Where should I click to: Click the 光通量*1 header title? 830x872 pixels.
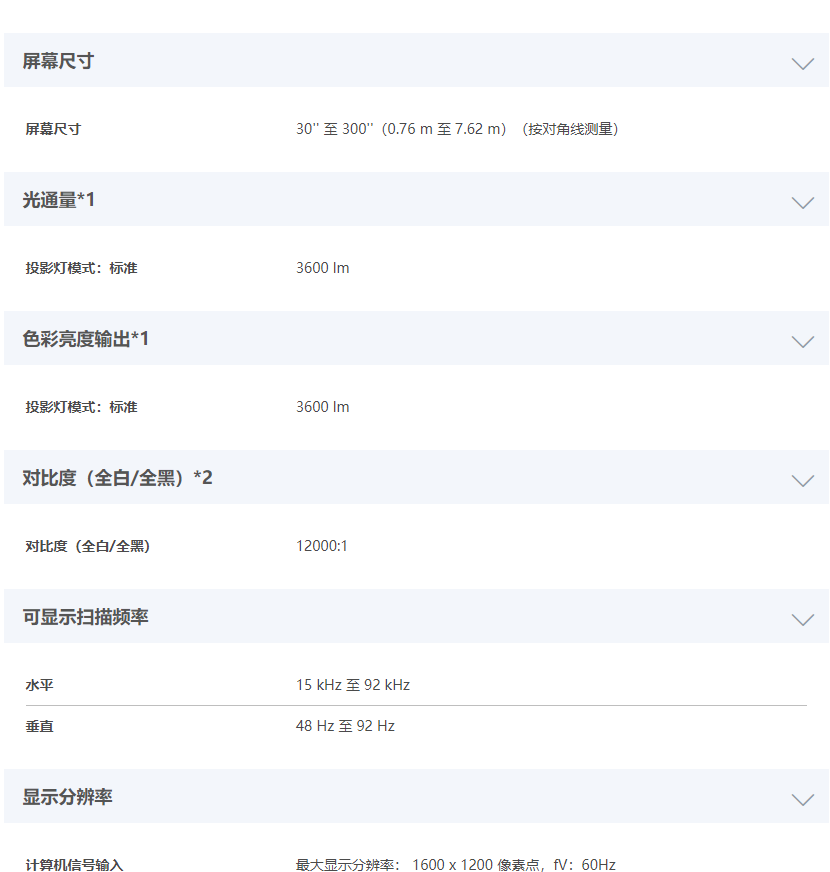(58, 200)
